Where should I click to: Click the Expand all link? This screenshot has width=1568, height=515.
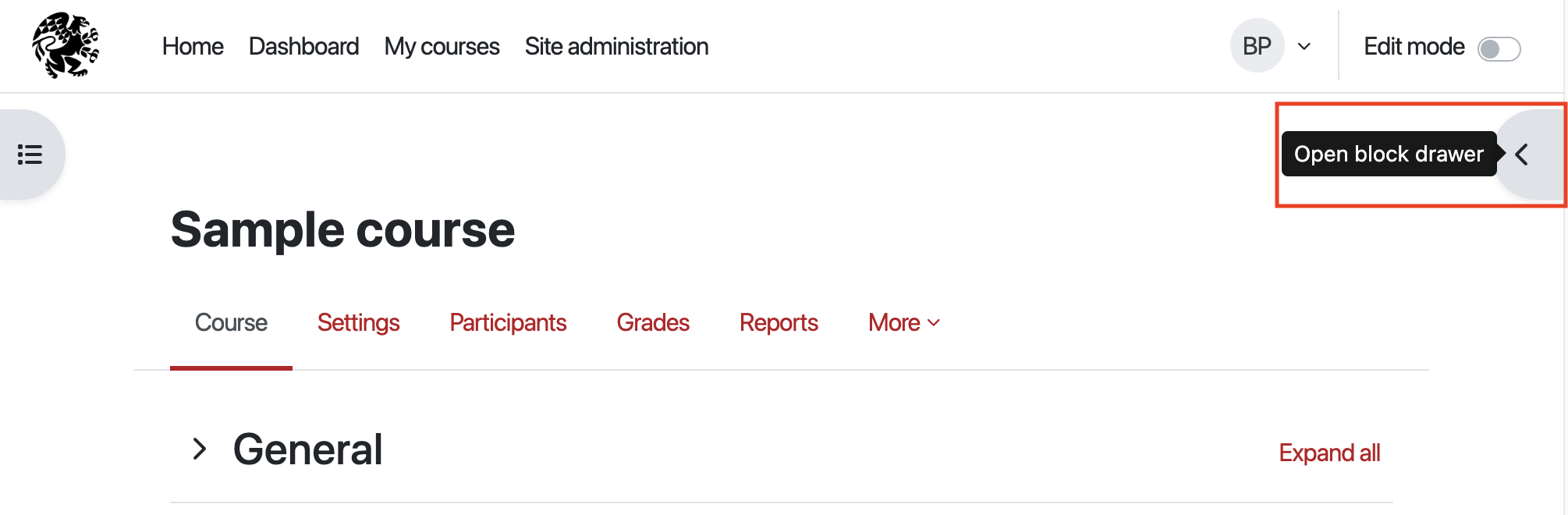[x=1329, y=453]
